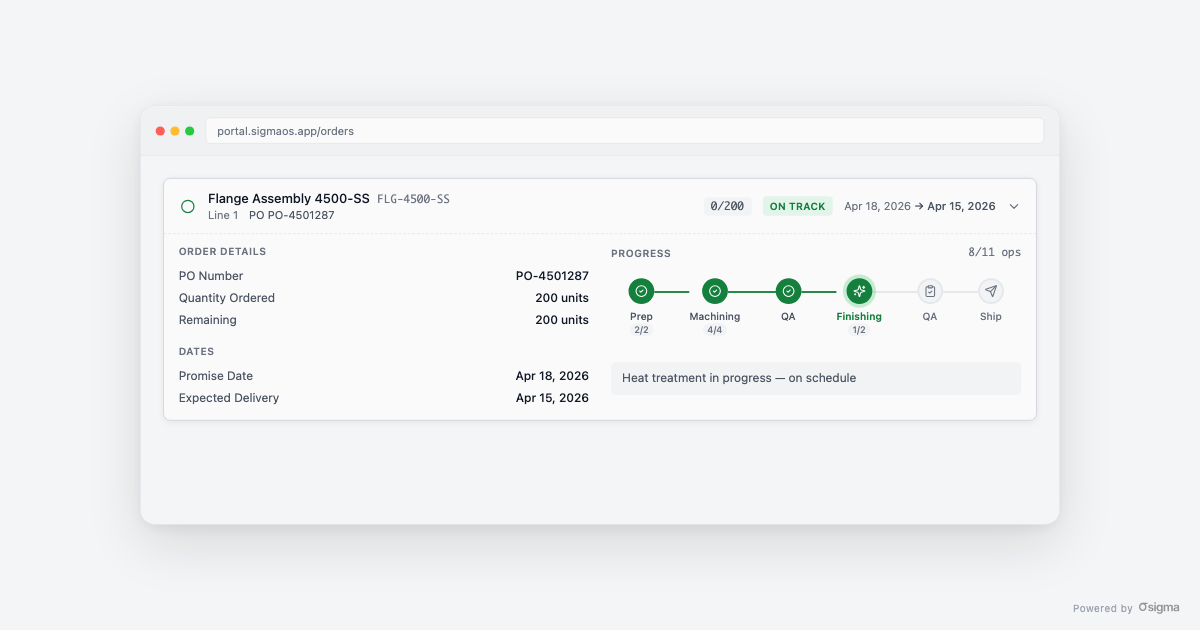Select the completed Prep stage check icon
Image resolution: width=1200 pixels, height=630 pixels.
pyautogui.click(x=641, y=291)
